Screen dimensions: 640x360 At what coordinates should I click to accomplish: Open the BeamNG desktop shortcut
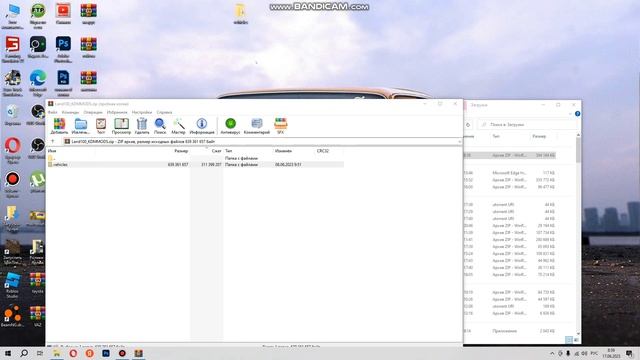coord(13,317)
